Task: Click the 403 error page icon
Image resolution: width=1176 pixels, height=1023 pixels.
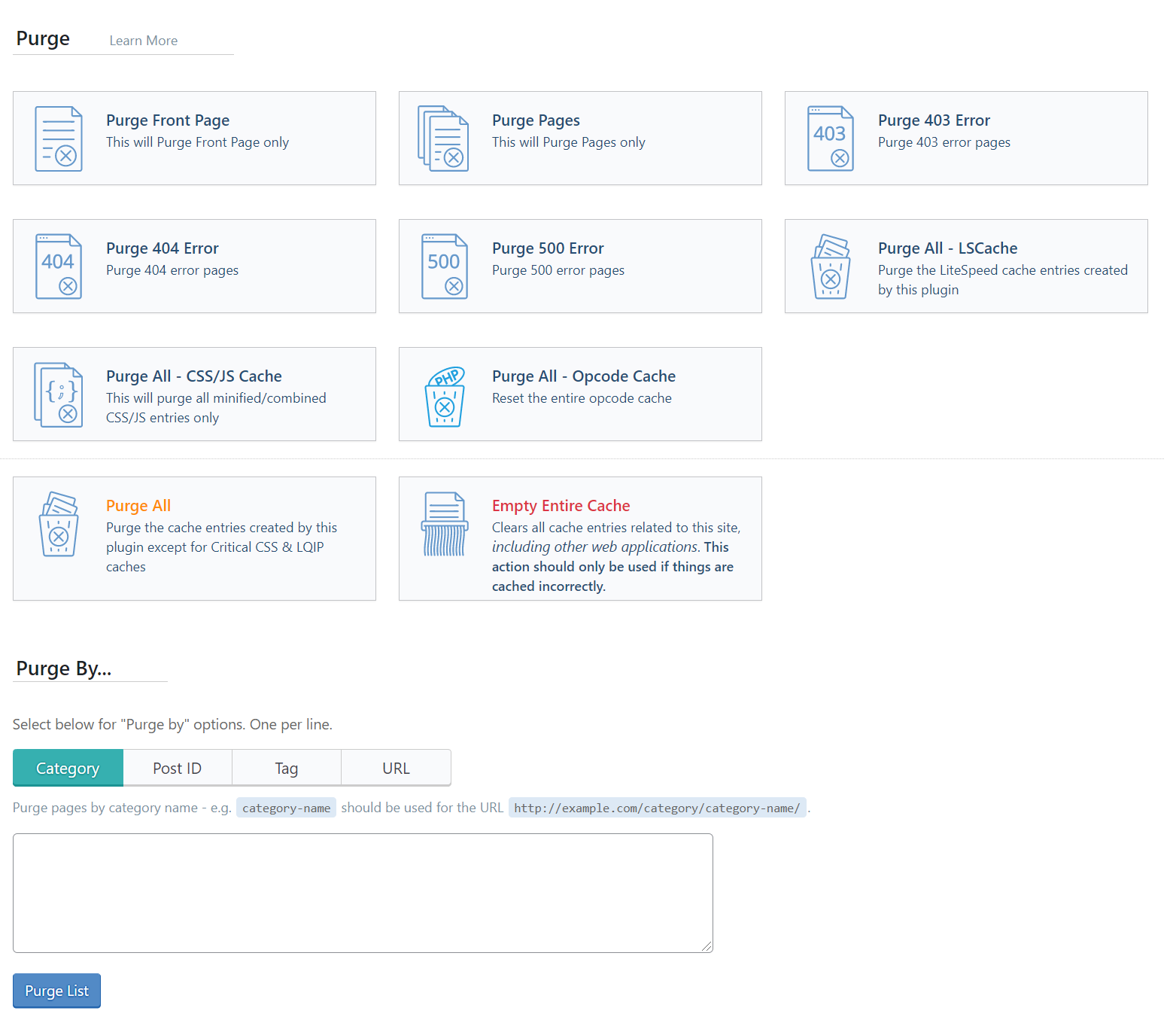Action: click(830, 139)
